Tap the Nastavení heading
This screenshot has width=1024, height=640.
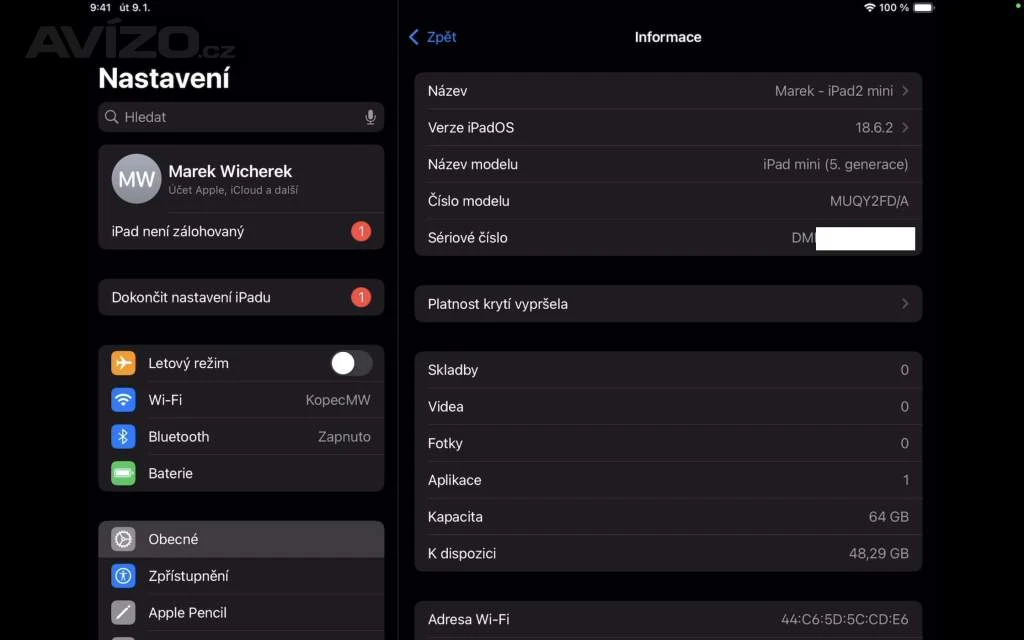coord(164,78)
